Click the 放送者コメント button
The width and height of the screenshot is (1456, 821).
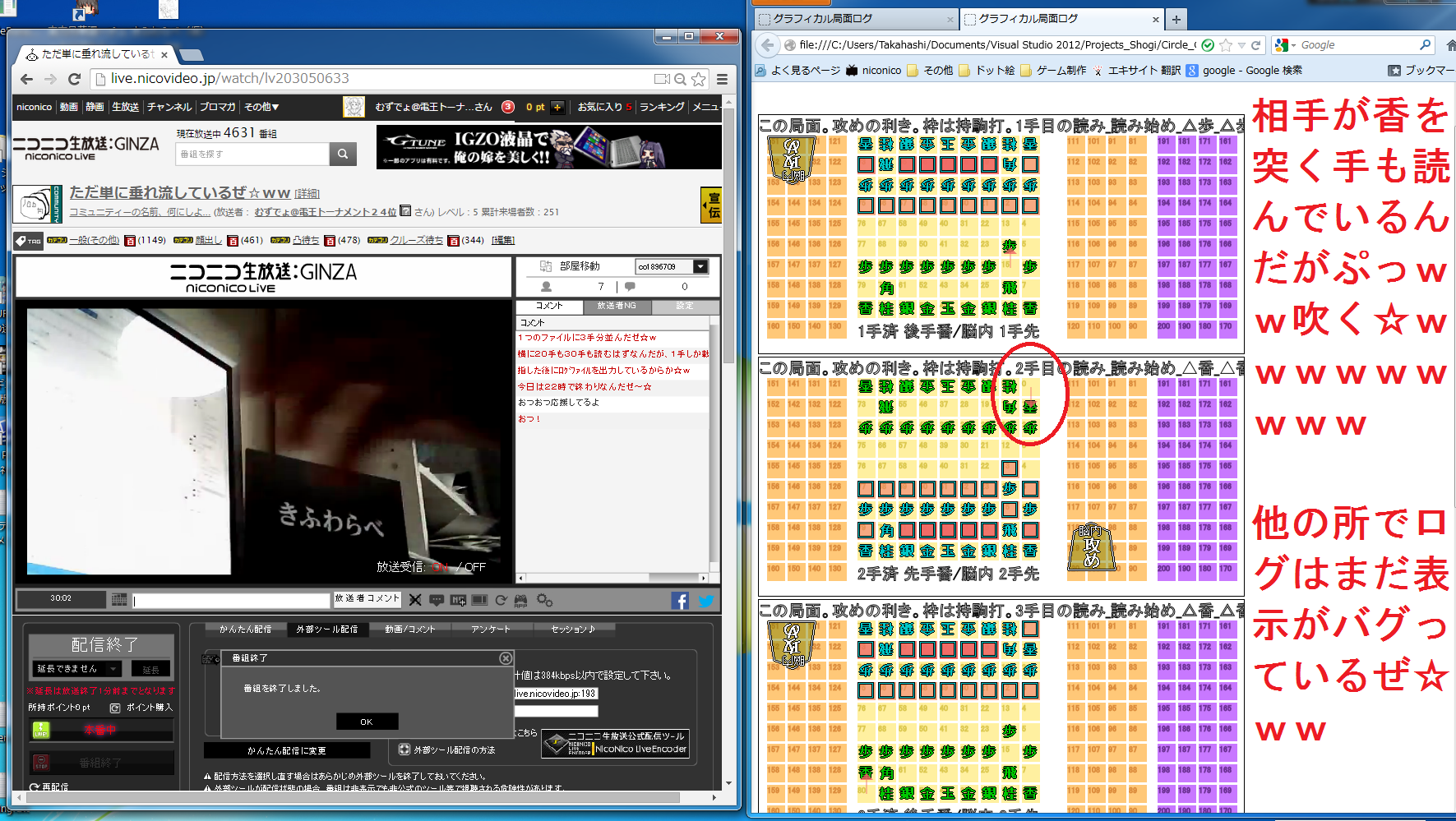(x=367, y=599)
